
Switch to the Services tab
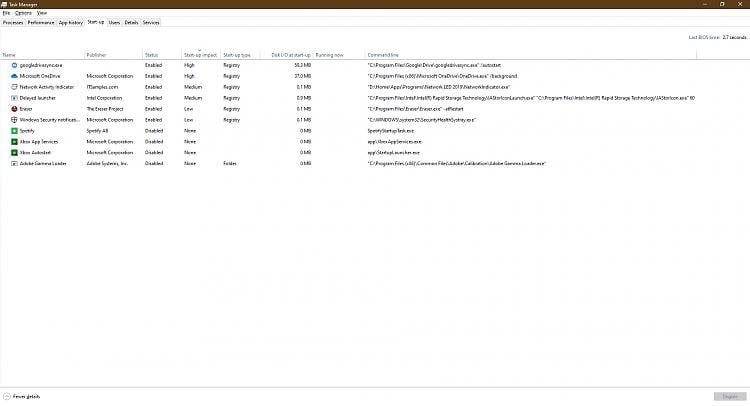coord(151,22)
